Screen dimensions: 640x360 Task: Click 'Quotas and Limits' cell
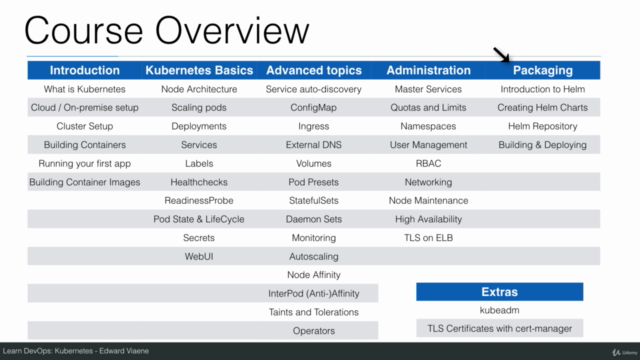coord(428,107)
